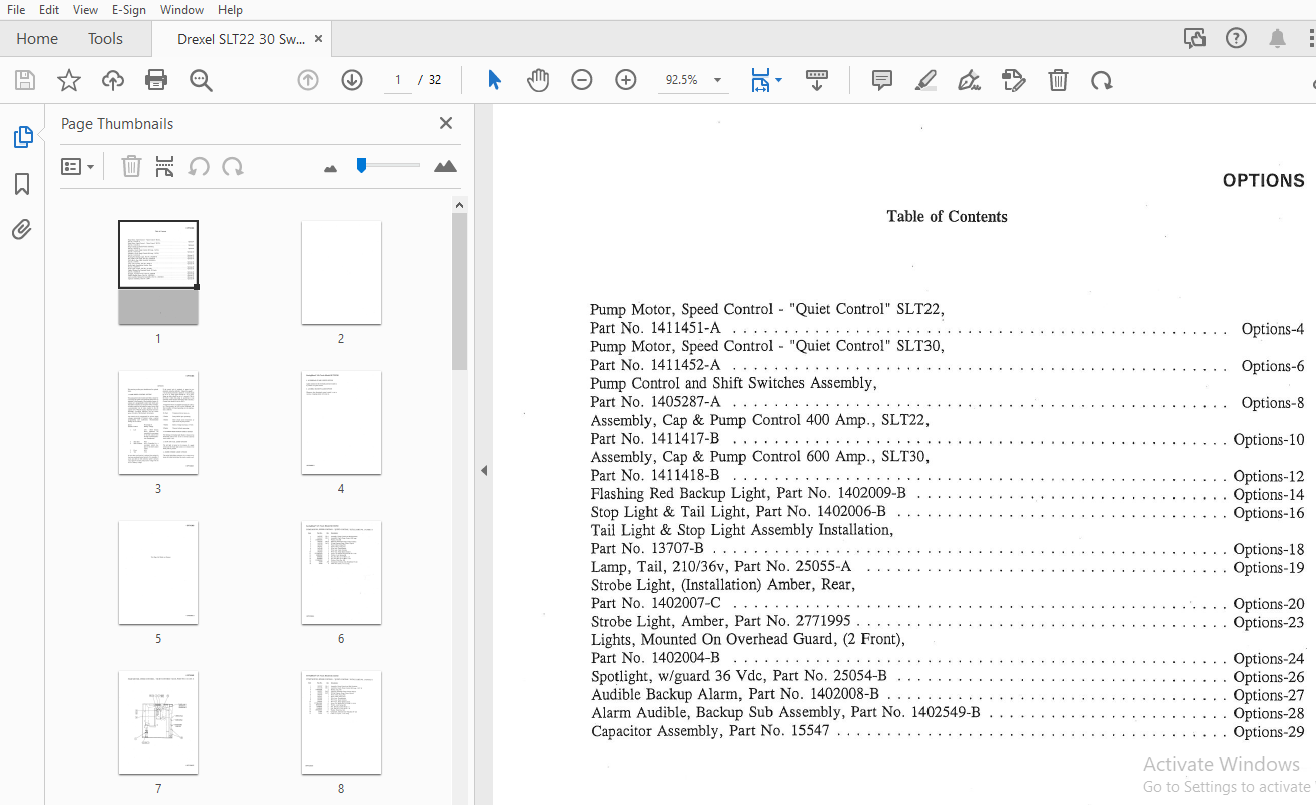Select page 2 thumbnail

coord(341,272)
